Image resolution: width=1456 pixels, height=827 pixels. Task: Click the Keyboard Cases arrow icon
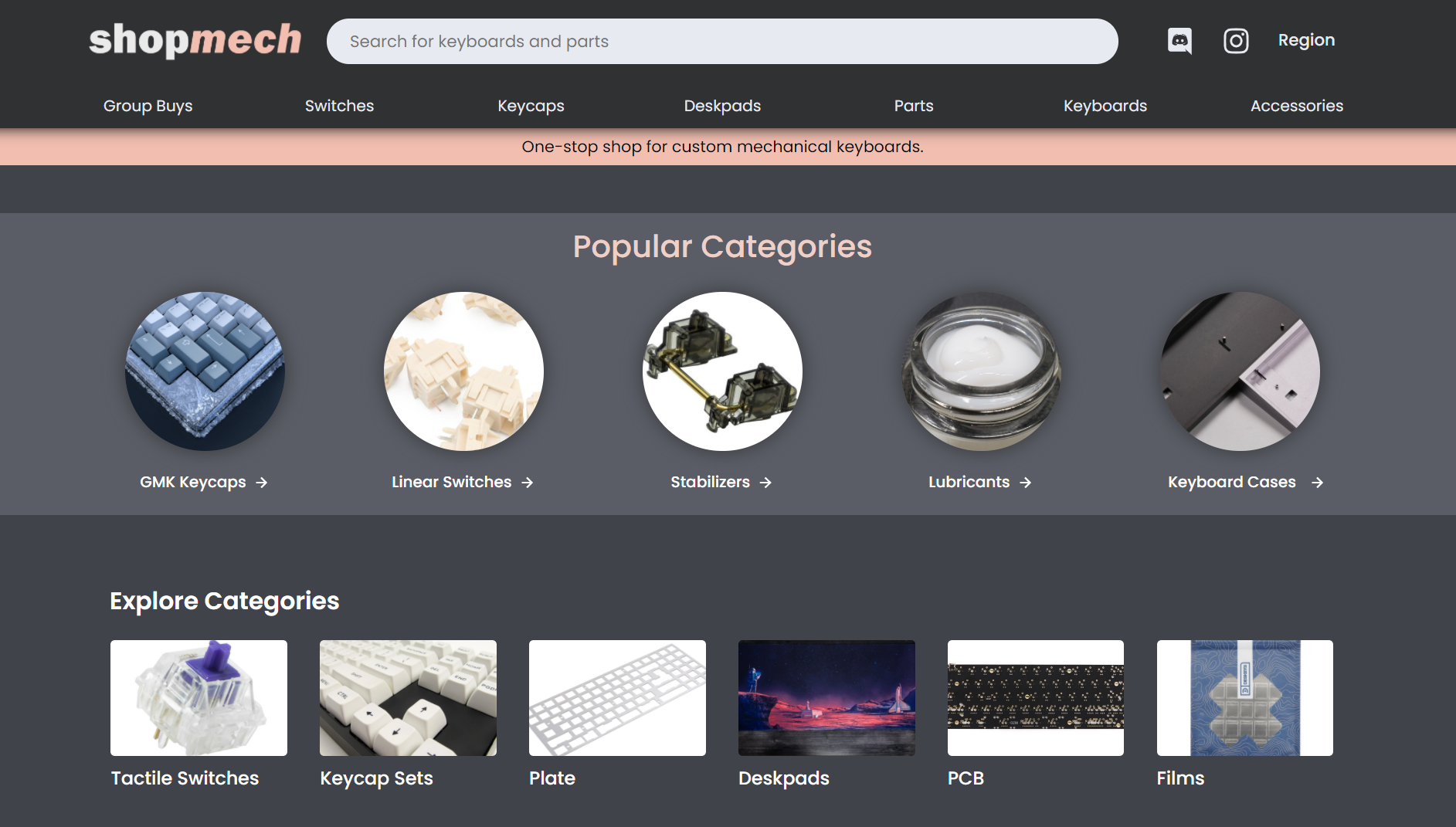tap(1317, 482)
